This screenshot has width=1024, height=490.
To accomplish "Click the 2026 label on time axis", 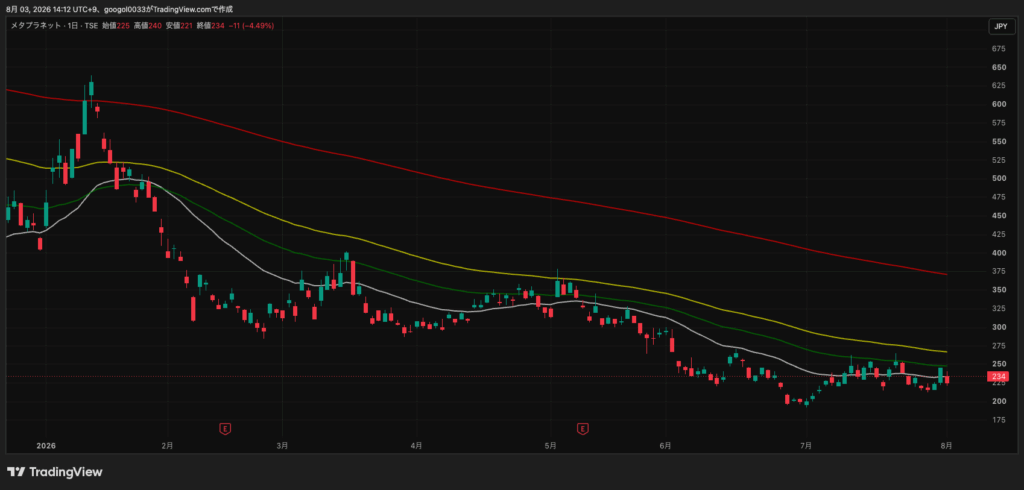I will [x=46, y=446].
